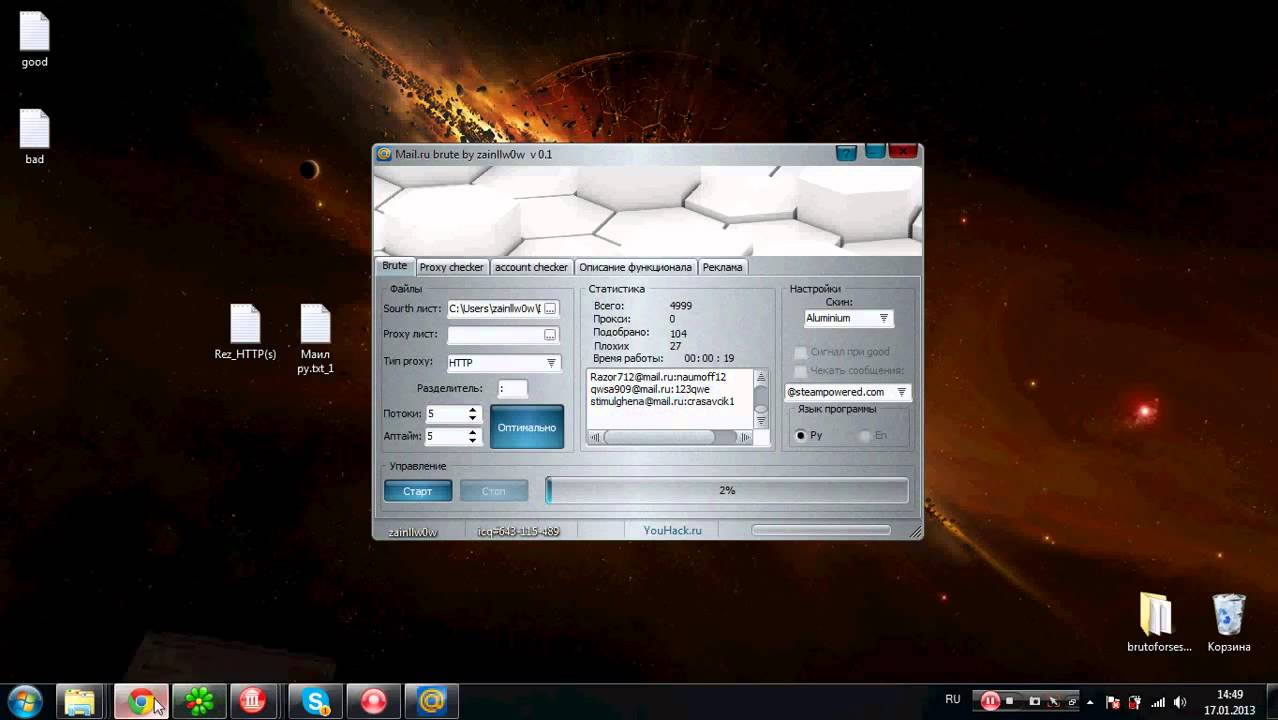Click the help question-mark title button
This screenshot has width=1278, height=720.
(846, 152)
